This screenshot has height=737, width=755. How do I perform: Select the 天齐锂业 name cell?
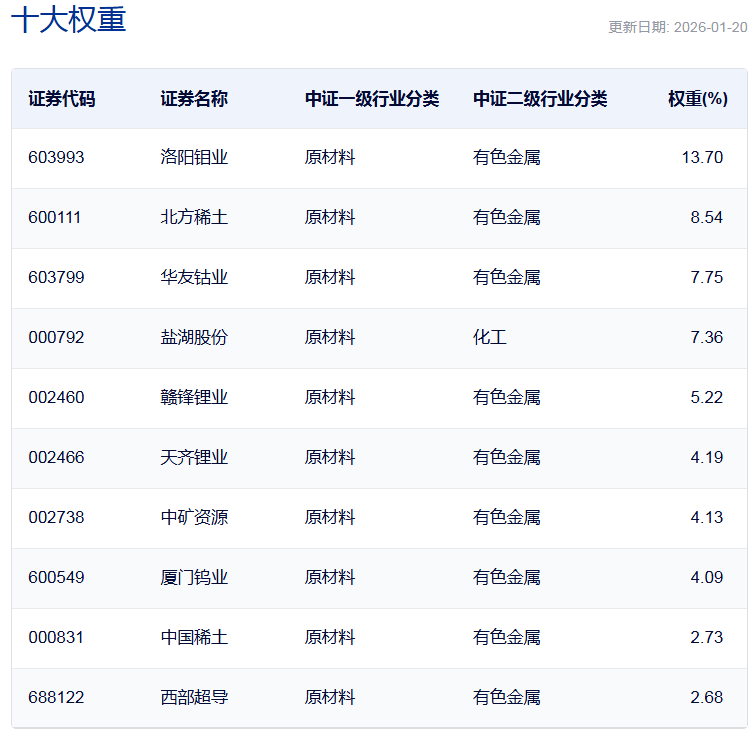click(194, 457)
